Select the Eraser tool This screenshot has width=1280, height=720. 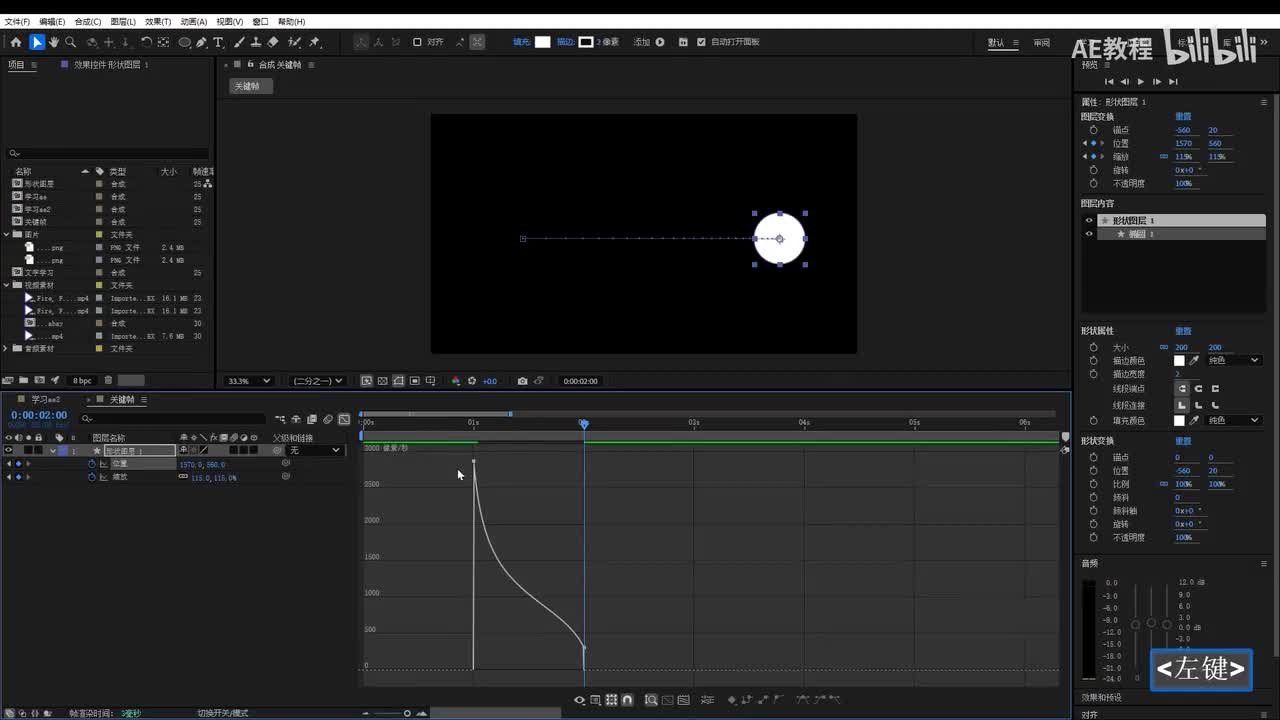273,42
